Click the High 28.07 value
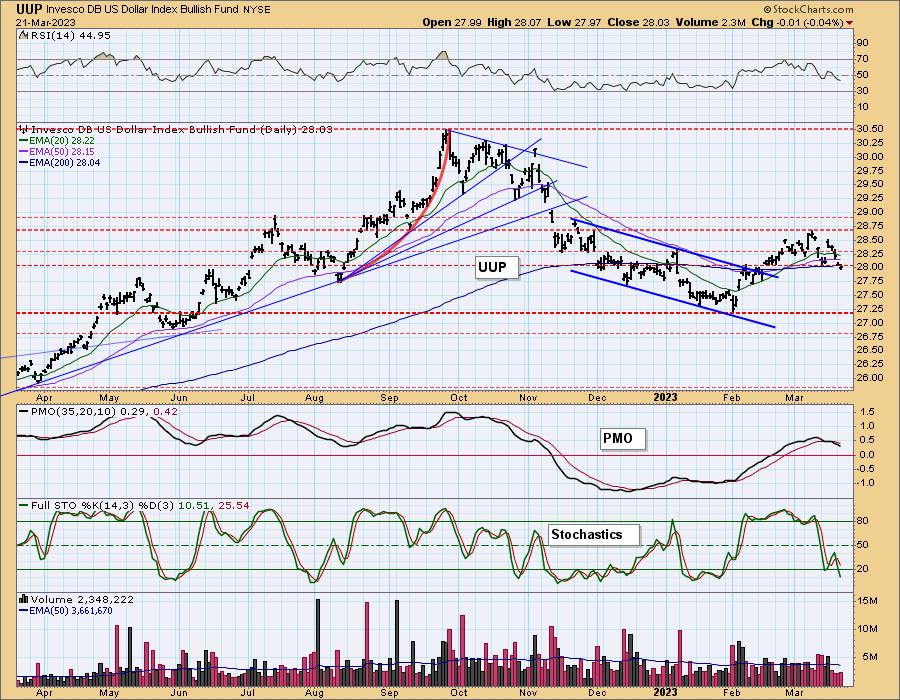 (515, 23)
